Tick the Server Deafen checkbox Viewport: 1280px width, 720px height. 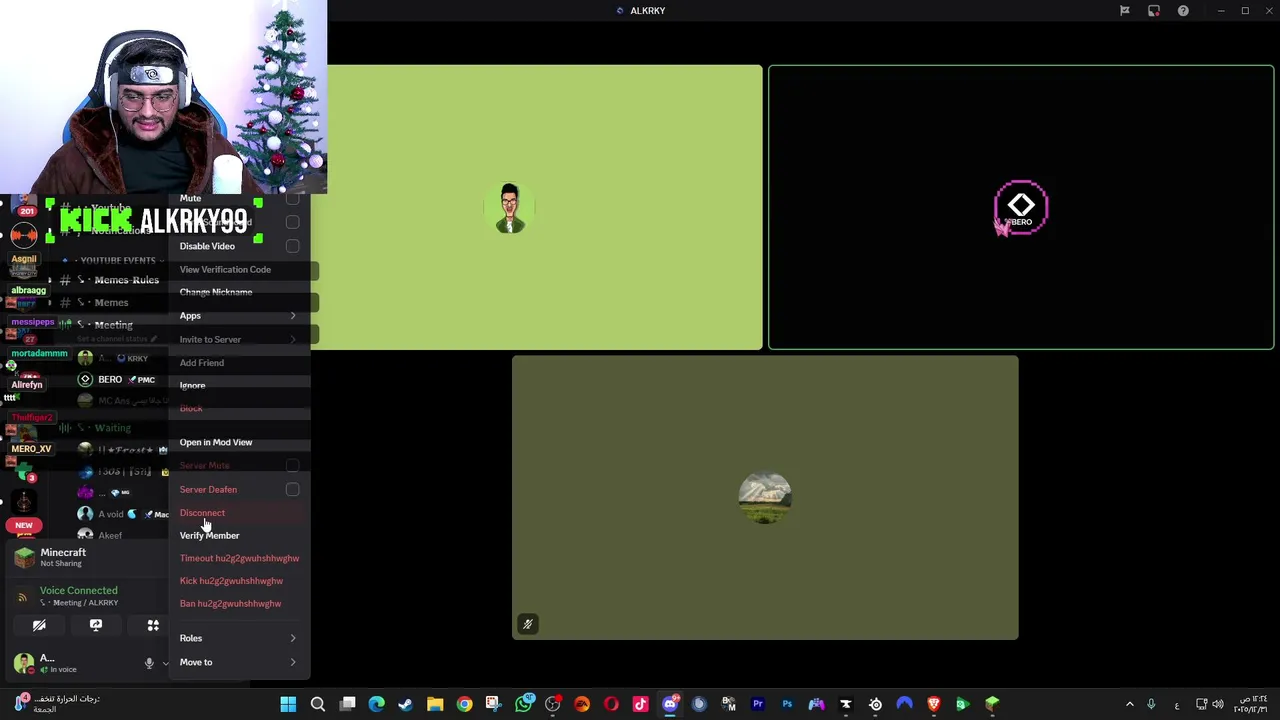[292, 490]
